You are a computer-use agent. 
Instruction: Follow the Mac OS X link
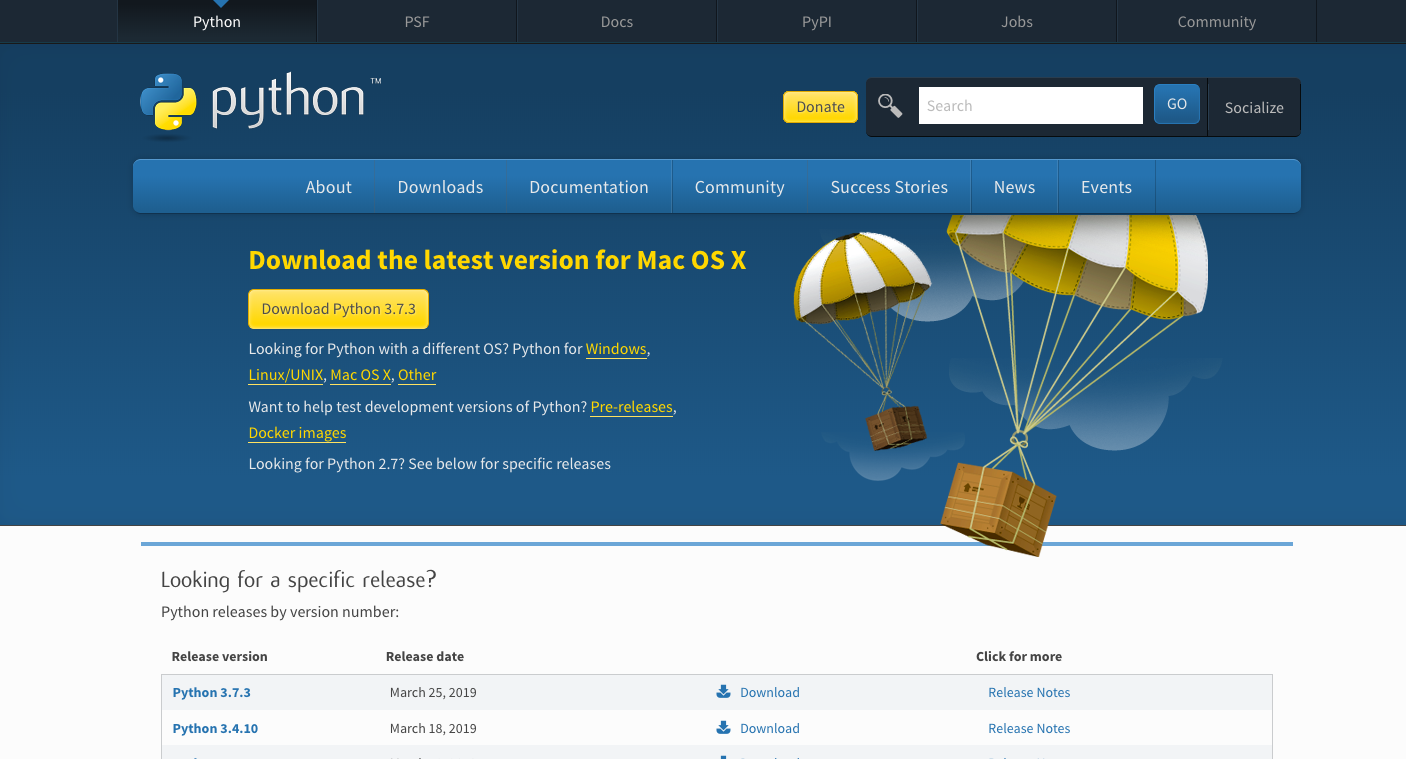(x=360, y=375)
